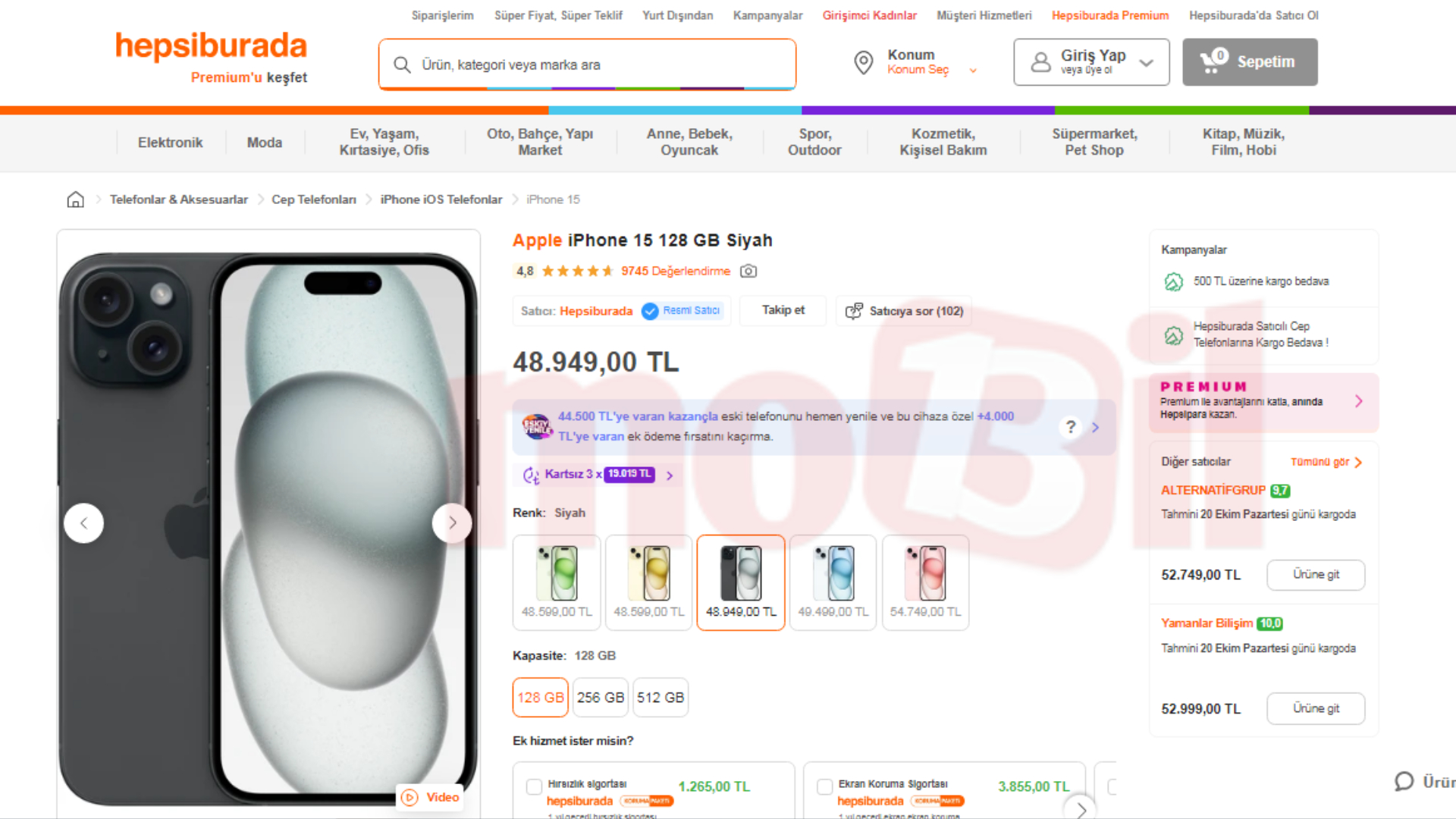Check the Hırsızlık sigortası checkbox
Screen dimensions: 1456x819
coord(534,787)
